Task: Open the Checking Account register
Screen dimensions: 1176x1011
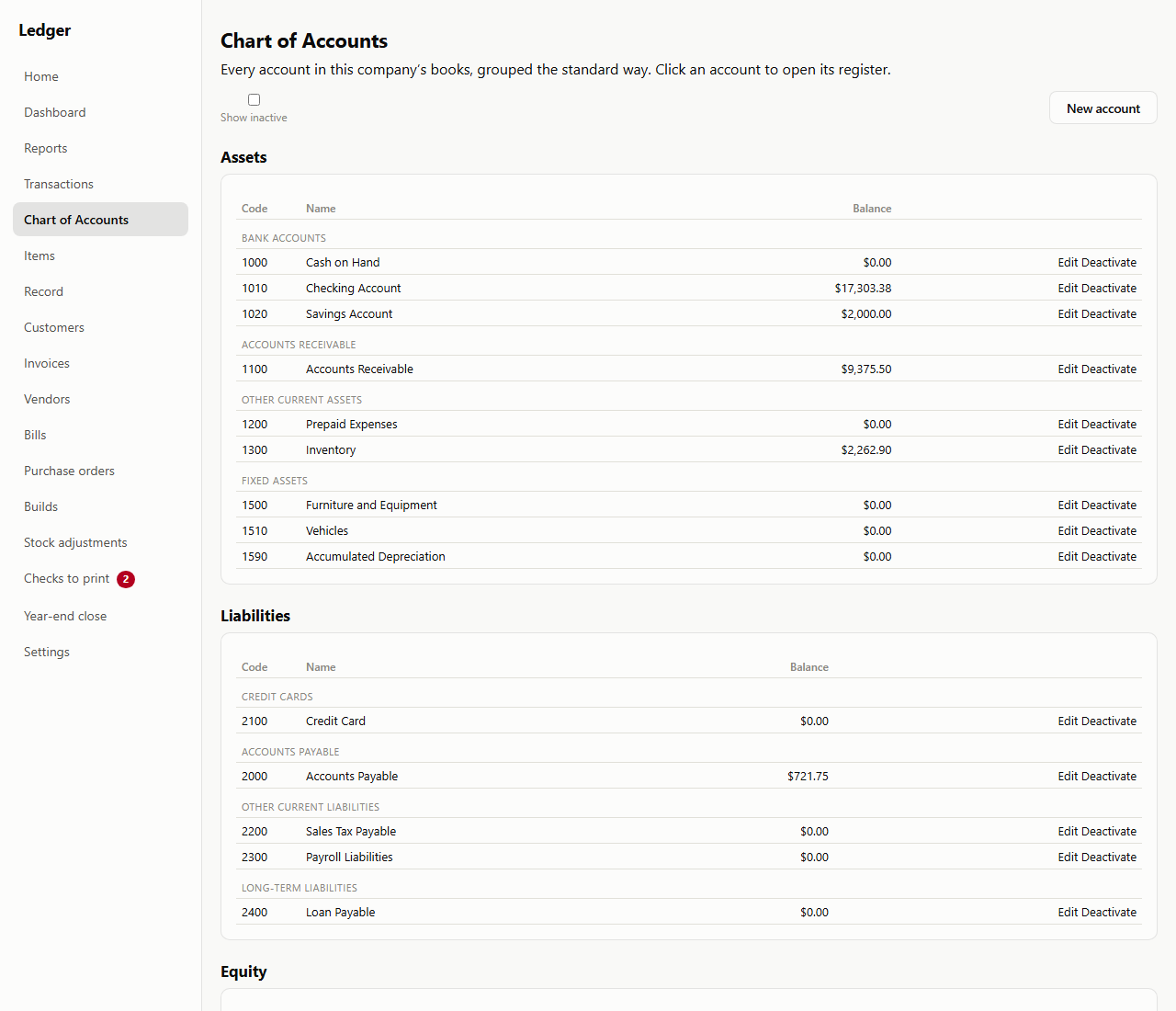Action: point(354,288)
